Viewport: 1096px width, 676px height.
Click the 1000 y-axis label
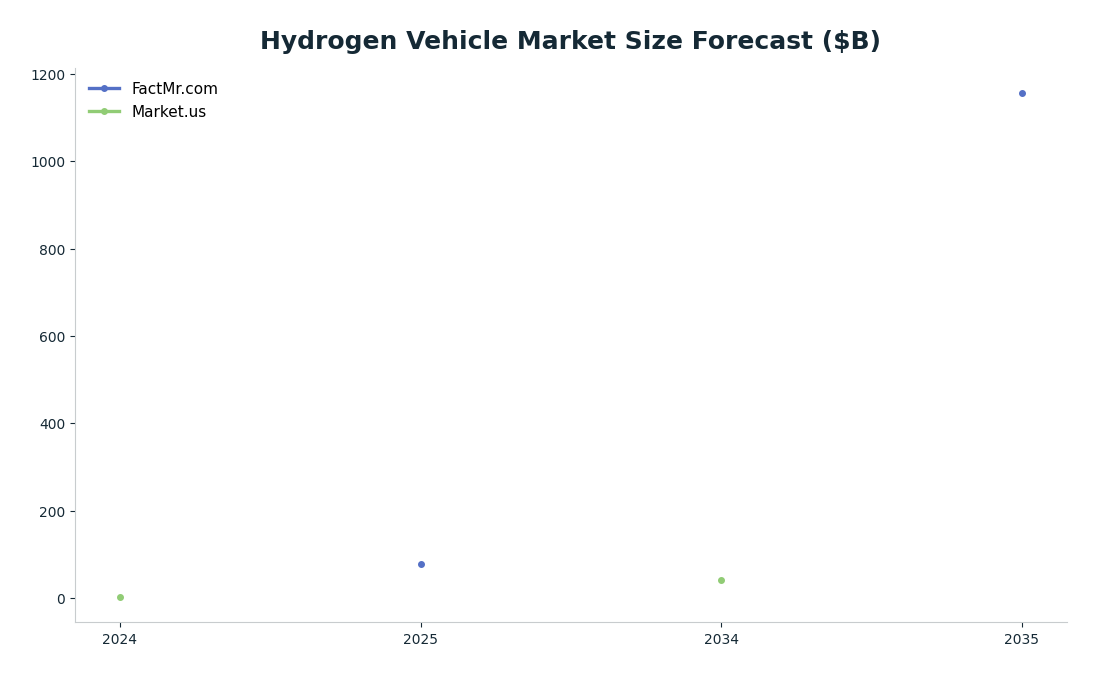point(48,162)
